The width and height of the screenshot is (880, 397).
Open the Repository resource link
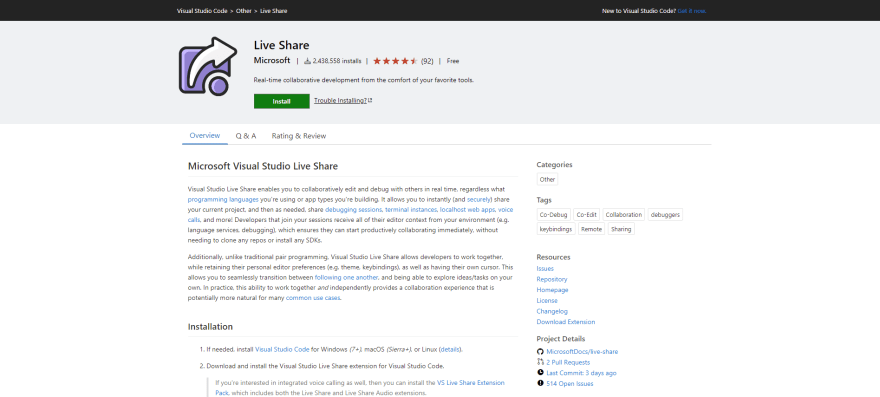tap(552, 279)
